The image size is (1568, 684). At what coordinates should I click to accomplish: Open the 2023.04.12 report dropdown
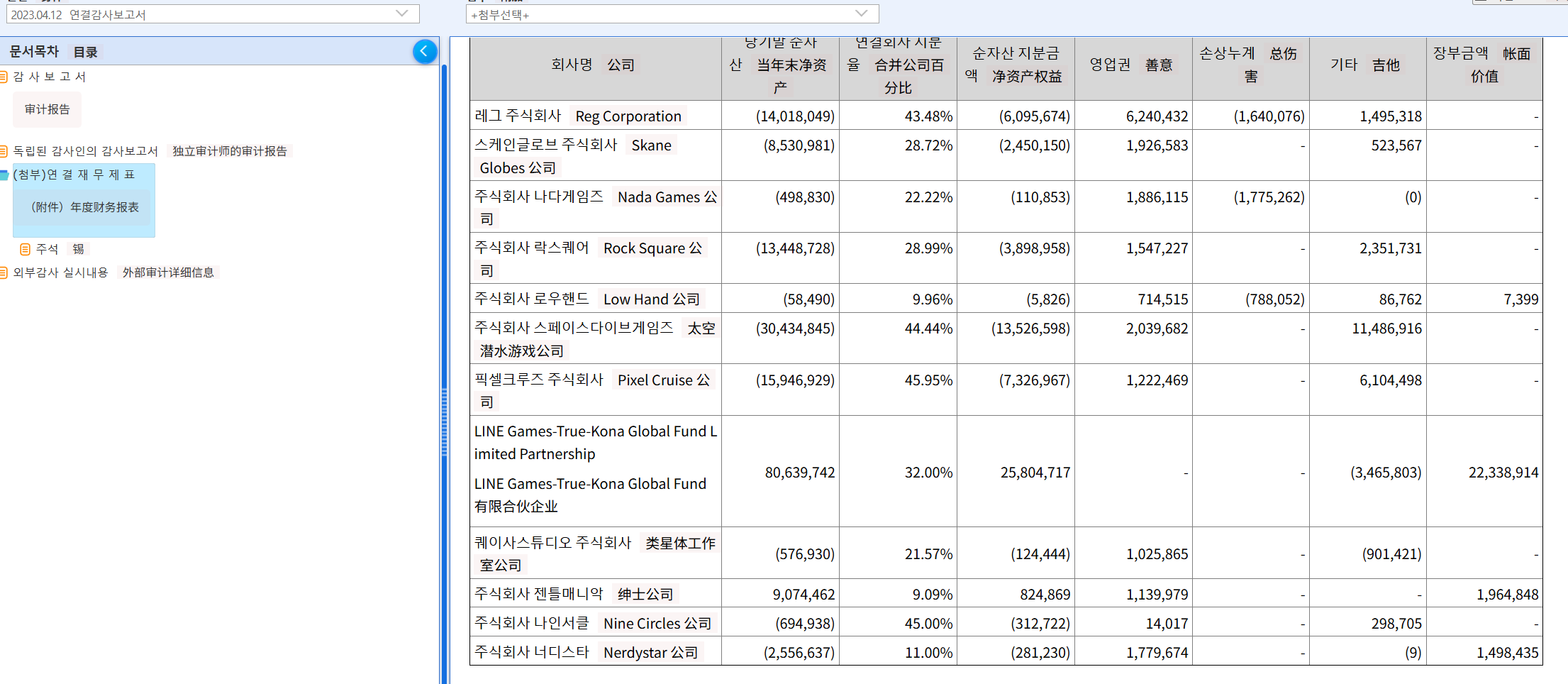click(x=213, y=14)
